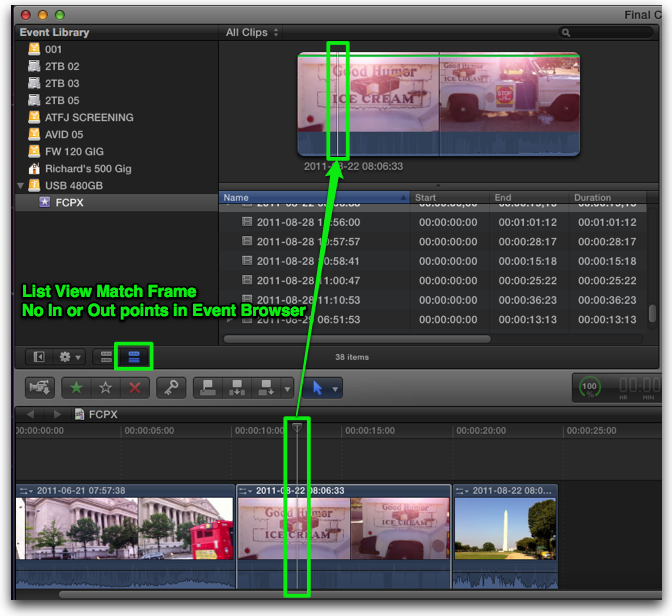Click the timeline horizontal scrollbar
Image resolution: width=672 pixels, height=616 pixels.
click(360, 595)
